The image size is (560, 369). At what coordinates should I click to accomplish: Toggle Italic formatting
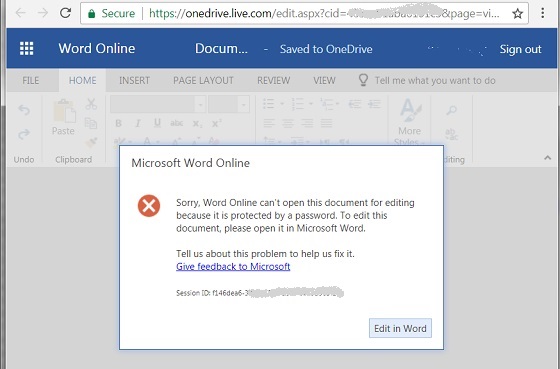pos(138,124)
